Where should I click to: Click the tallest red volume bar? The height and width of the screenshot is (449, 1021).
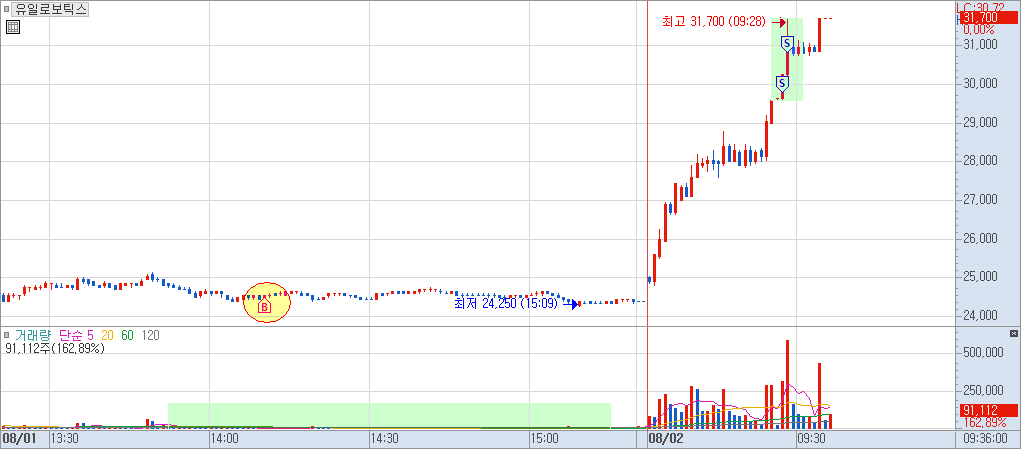click(787, 384)
